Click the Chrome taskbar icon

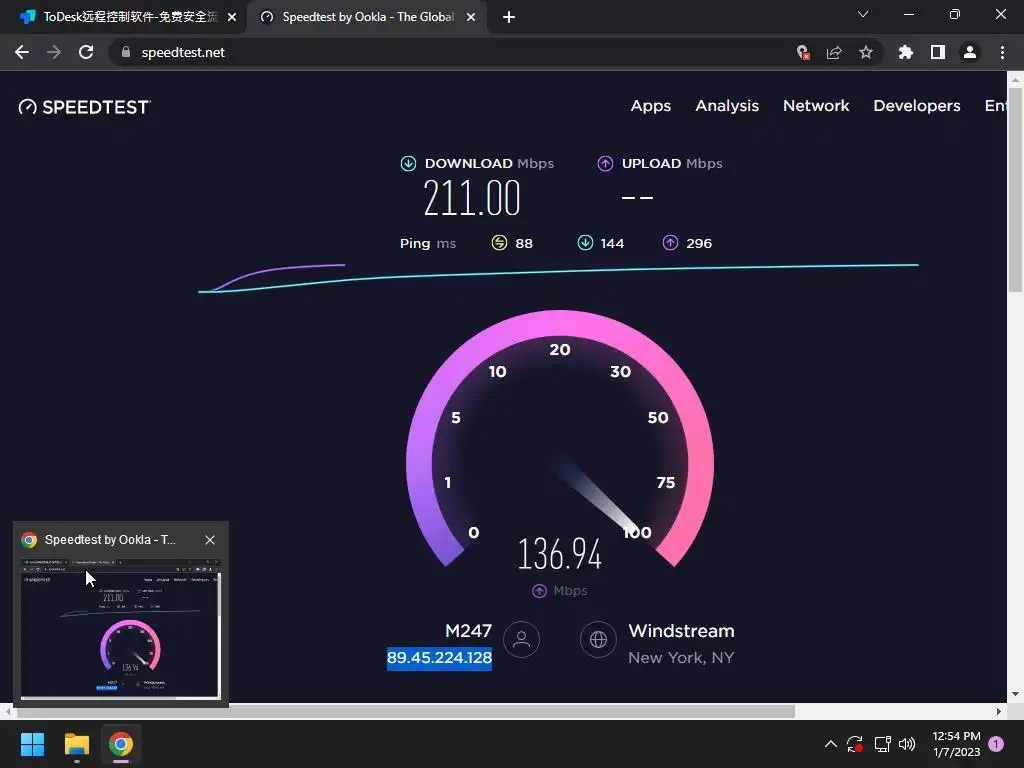point(121,744)
